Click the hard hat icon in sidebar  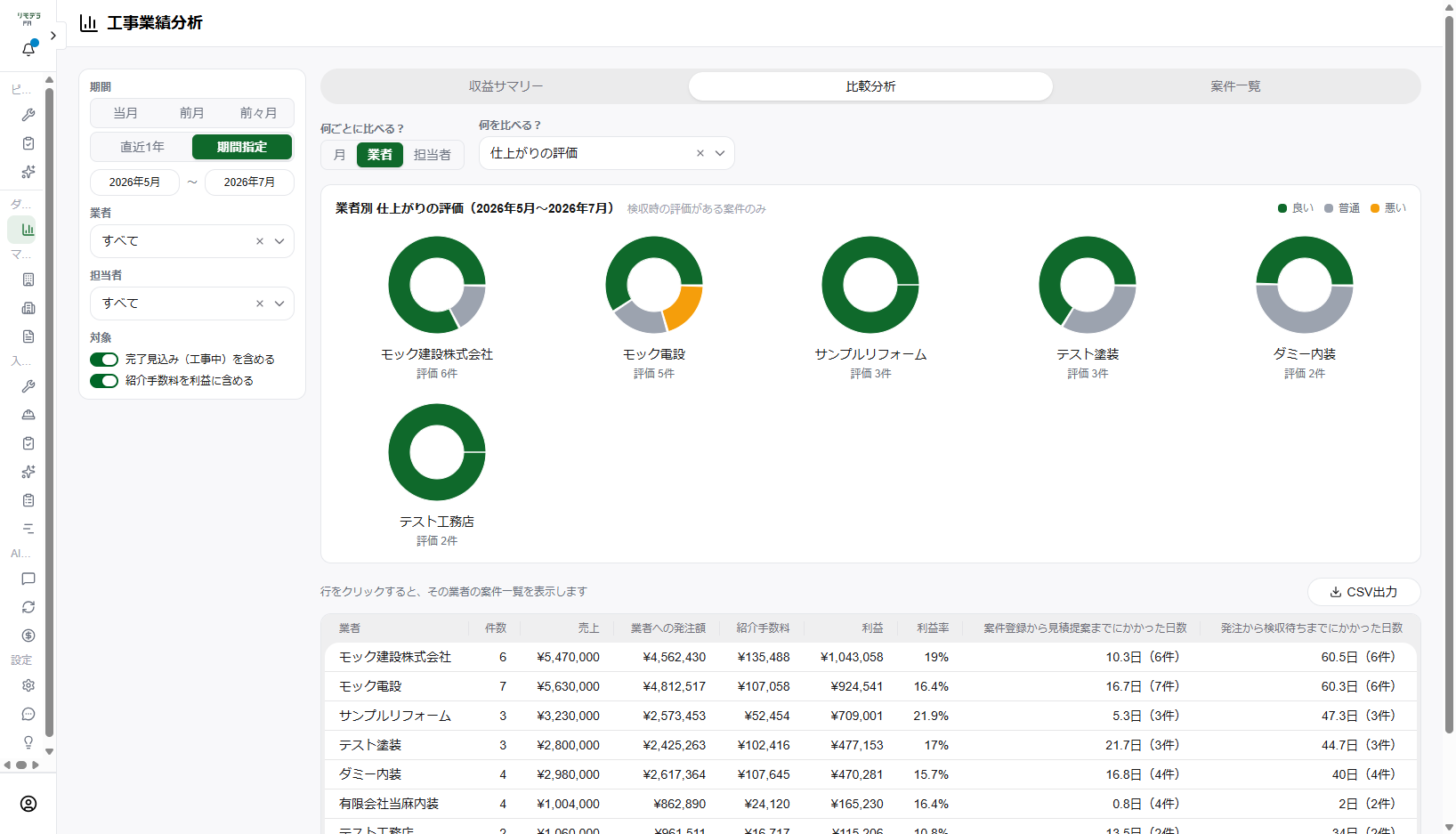(28, 415)
